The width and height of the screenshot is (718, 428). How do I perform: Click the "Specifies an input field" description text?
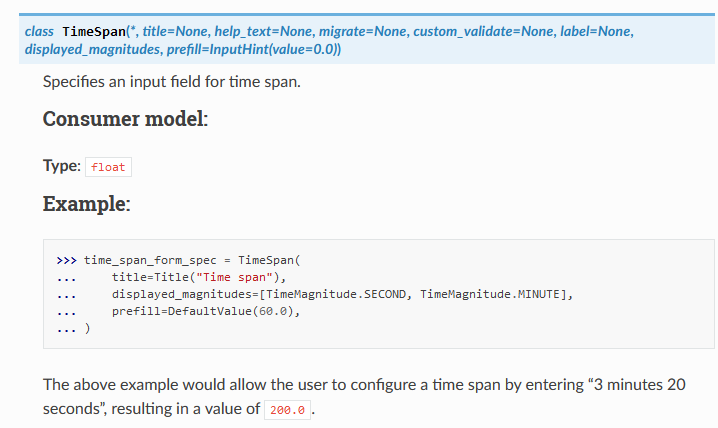tap(171, 80)
